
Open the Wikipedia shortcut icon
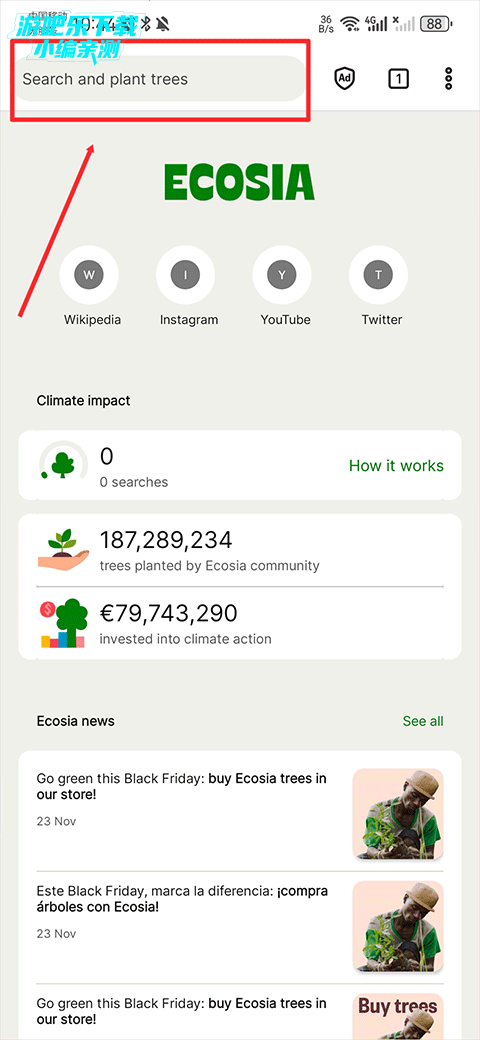coord(90,275)
